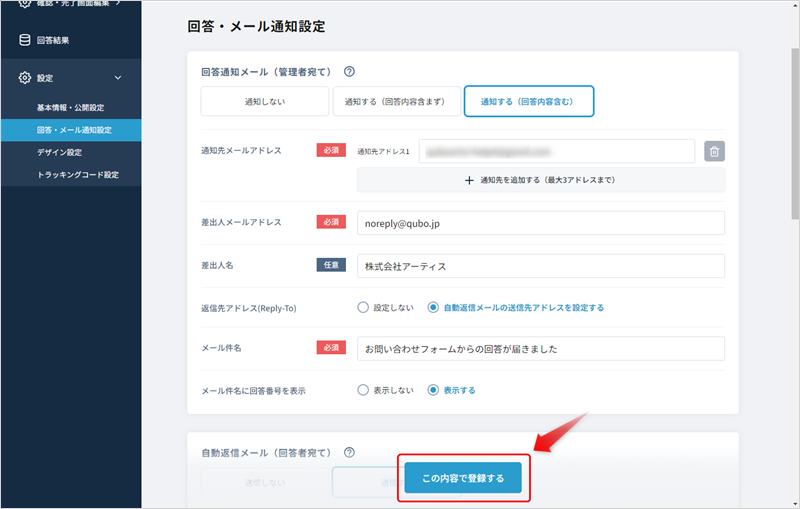
Task: Collapse the 設定 sidebar section chevron
Action: (118, 77)
